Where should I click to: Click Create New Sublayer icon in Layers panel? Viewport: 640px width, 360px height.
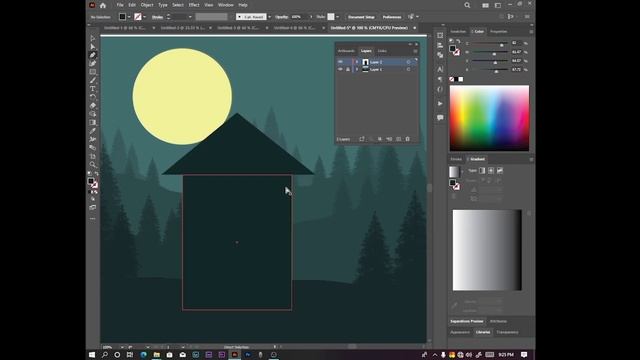tap(389, 139)
